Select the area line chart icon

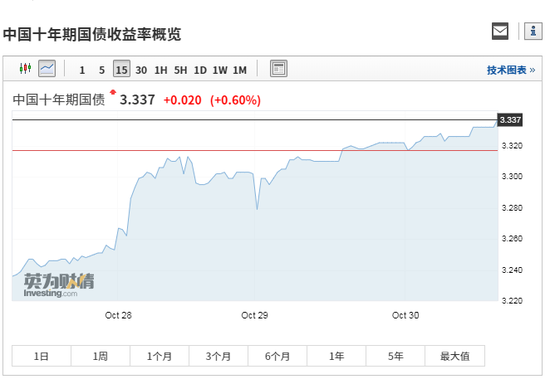click(x=47, y=68)
